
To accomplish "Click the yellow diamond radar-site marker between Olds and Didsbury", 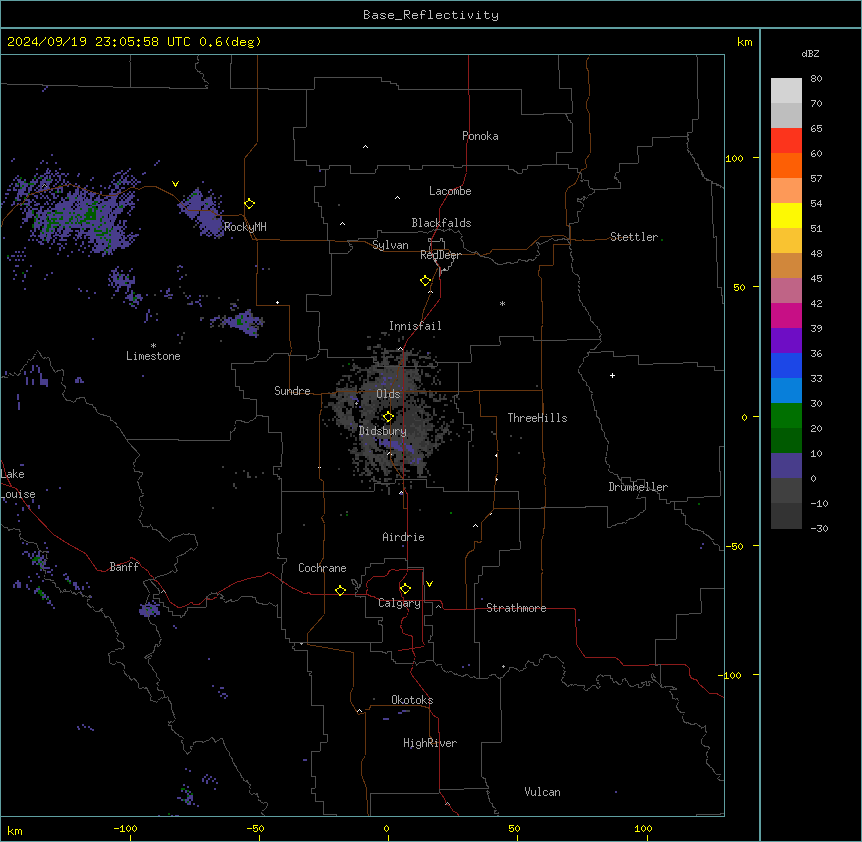I will point(389,417).
